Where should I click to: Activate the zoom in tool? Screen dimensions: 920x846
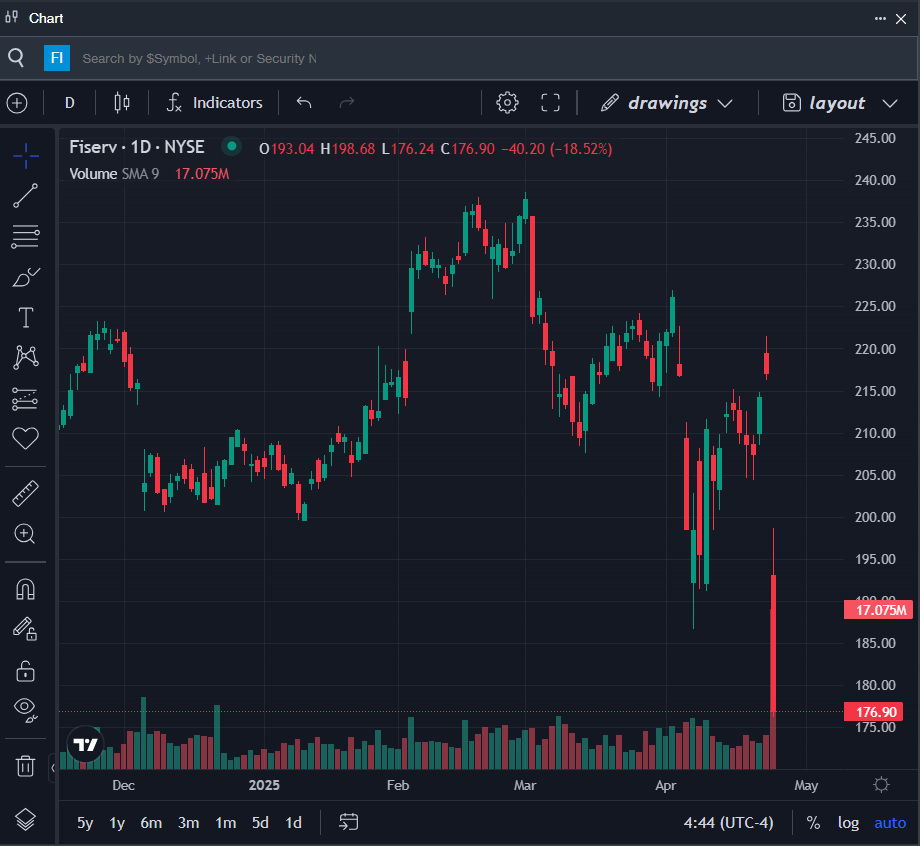coord(26,534)
